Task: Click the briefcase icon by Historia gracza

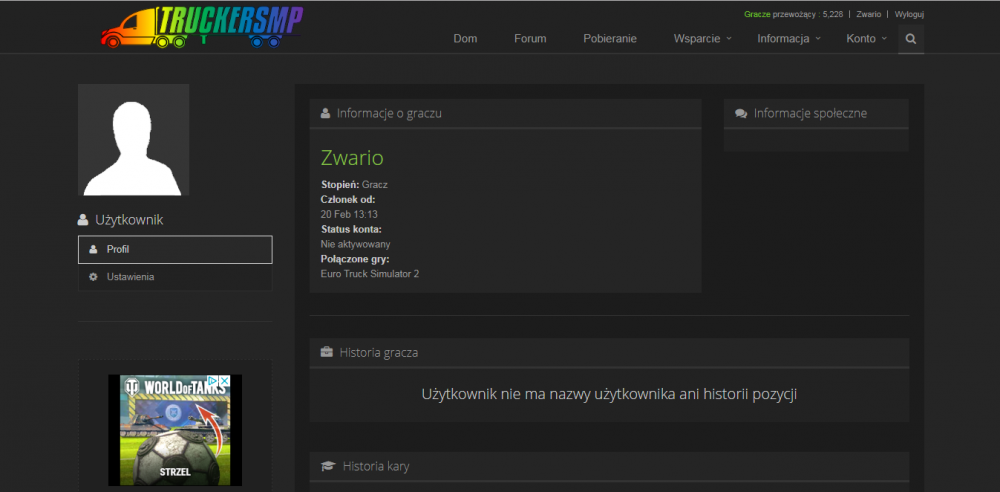Action: 326,353
